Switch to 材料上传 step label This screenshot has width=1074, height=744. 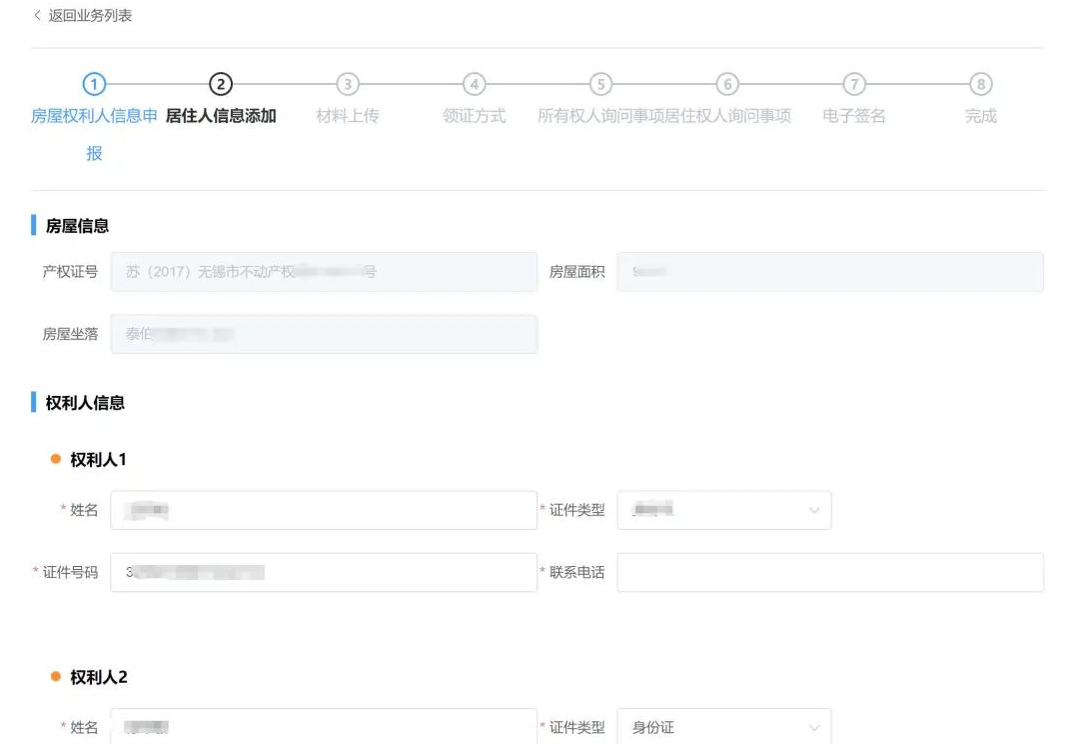347,116
